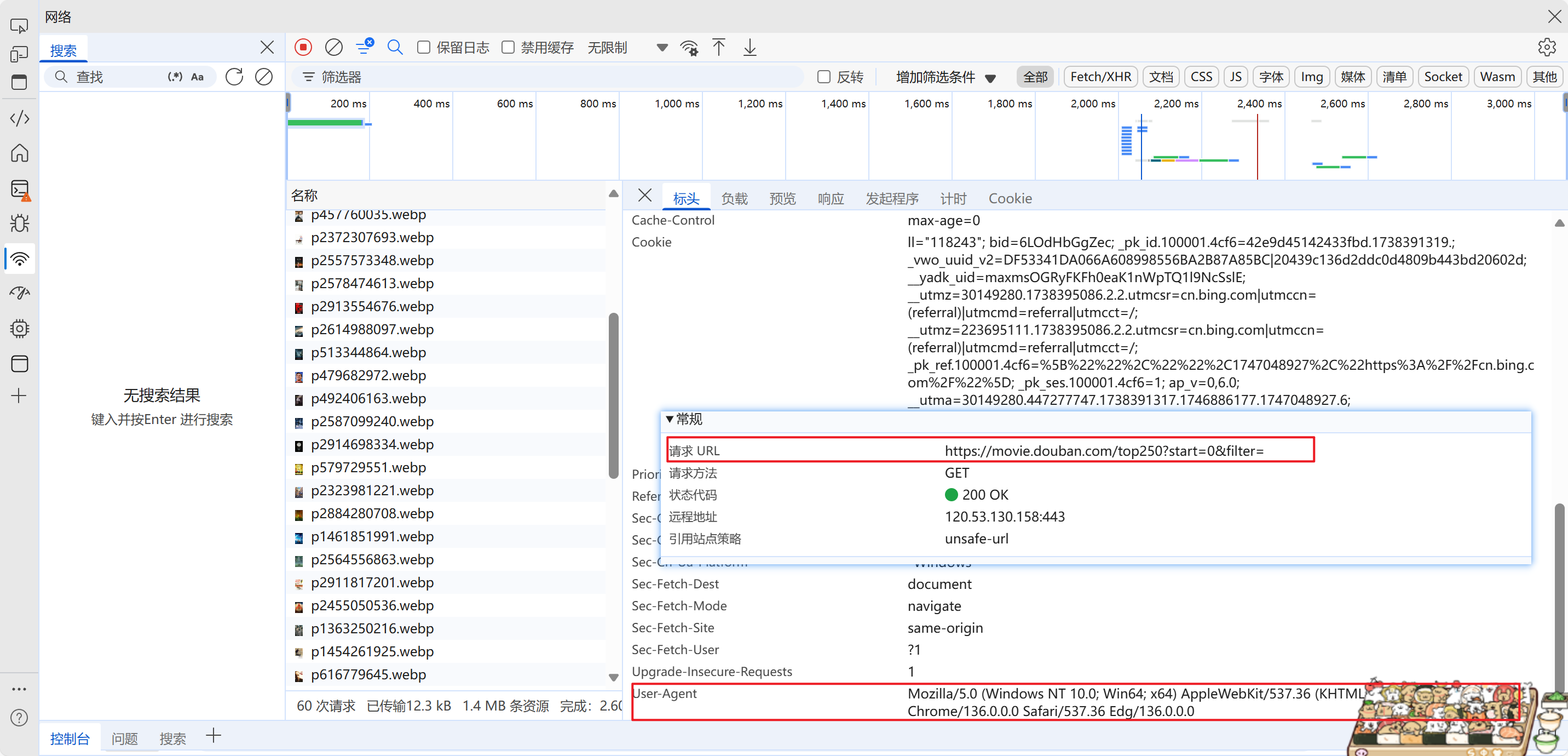Switch to the Payload tab
The width and height of the screenshot is (1568, 756).
tap(734, 199)
